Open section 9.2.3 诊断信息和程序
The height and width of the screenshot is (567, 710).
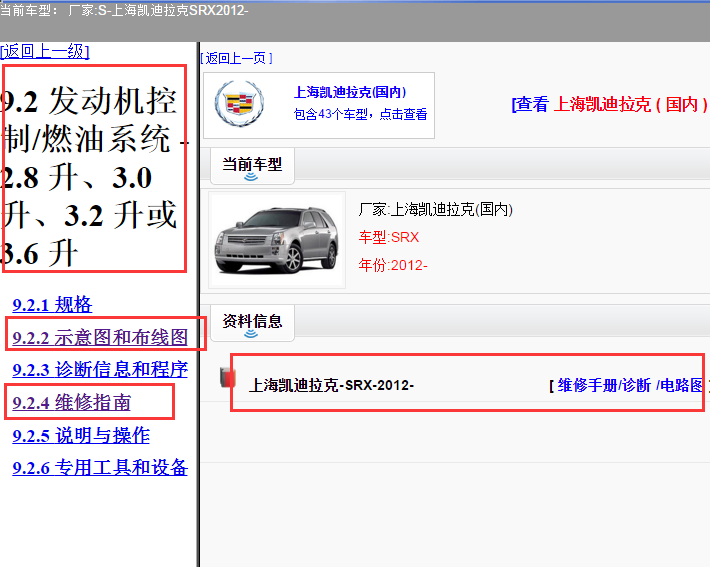pos(100,370)
